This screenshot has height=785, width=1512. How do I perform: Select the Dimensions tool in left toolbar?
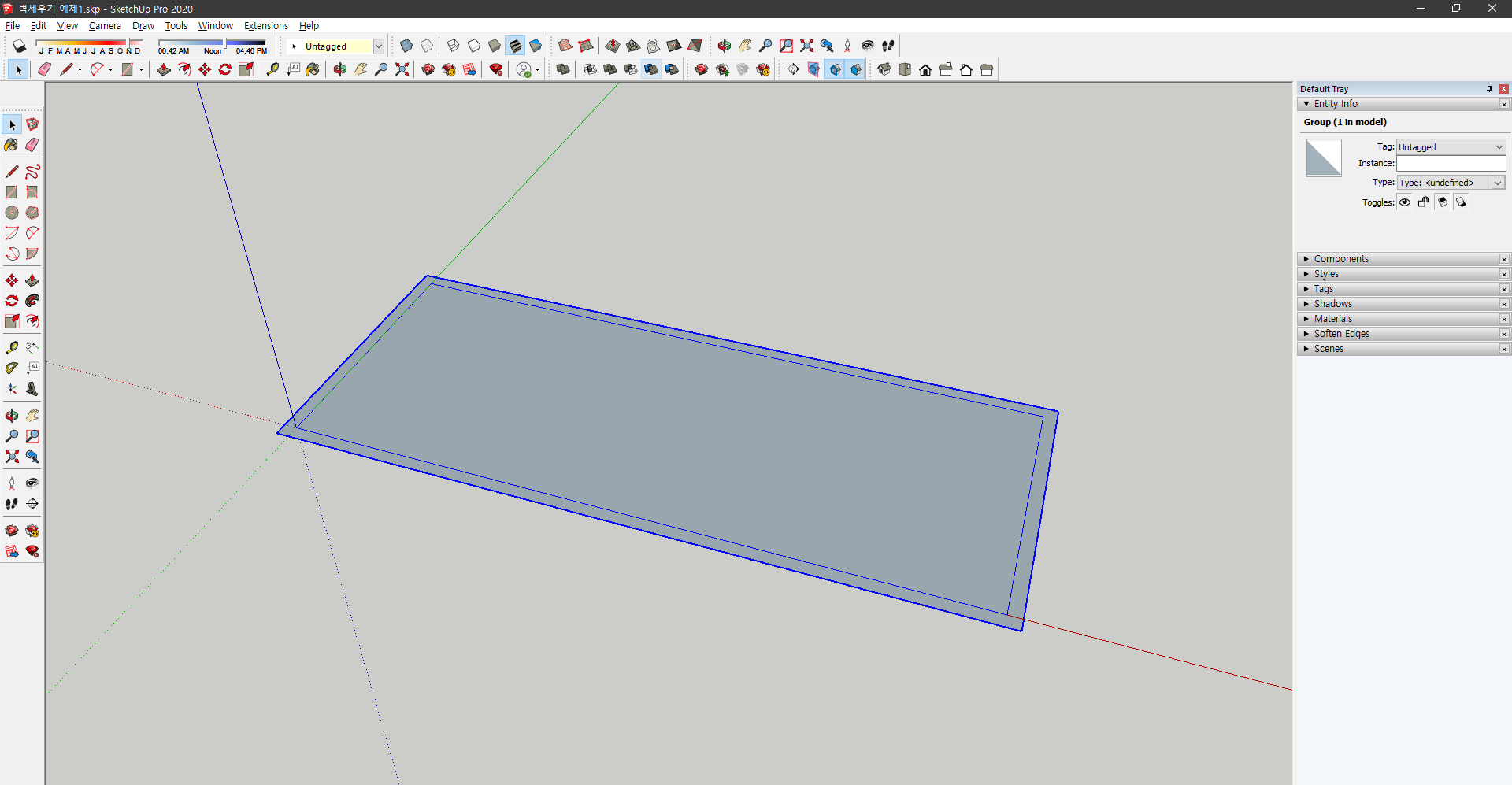point(32,347)
